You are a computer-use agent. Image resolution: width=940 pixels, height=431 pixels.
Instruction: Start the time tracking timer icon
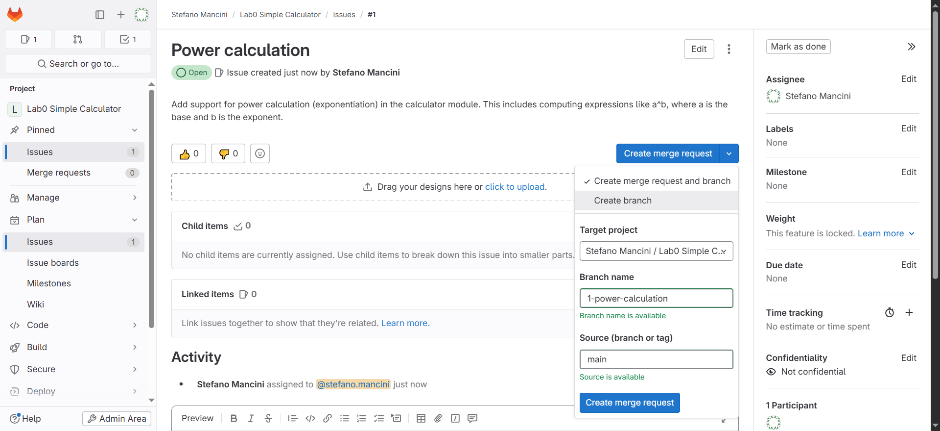pos(889,313)
